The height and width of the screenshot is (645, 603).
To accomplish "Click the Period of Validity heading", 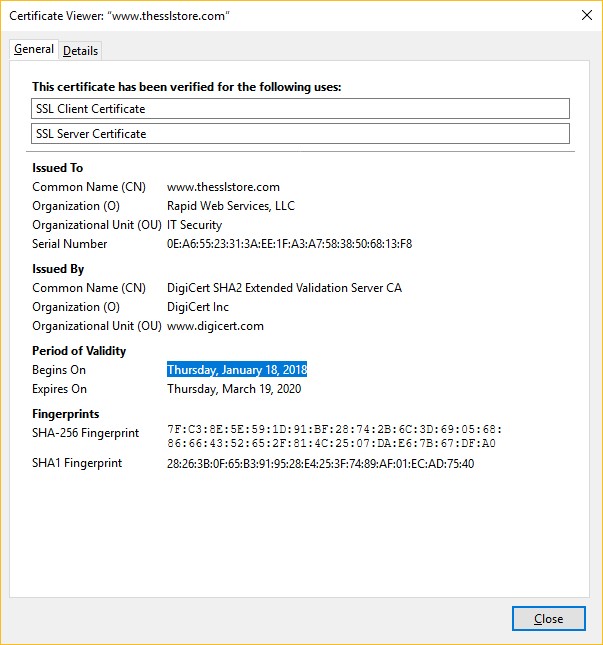I will 79,351.
